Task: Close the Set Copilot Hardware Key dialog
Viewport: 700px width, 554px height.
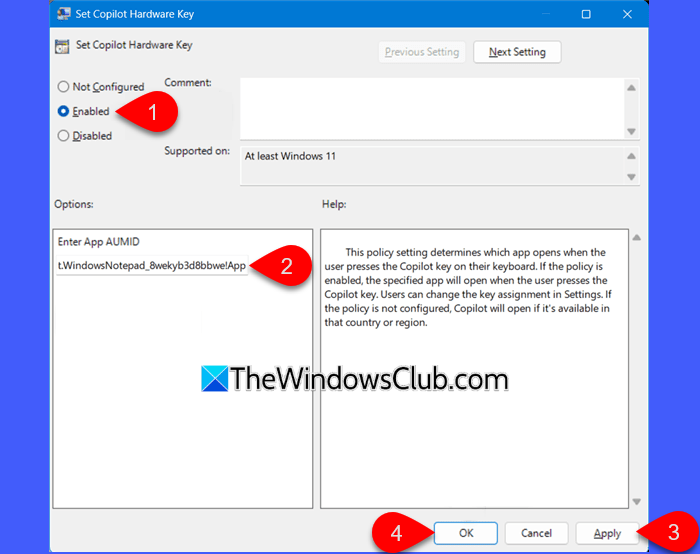Action: click(x=627, y=14)
